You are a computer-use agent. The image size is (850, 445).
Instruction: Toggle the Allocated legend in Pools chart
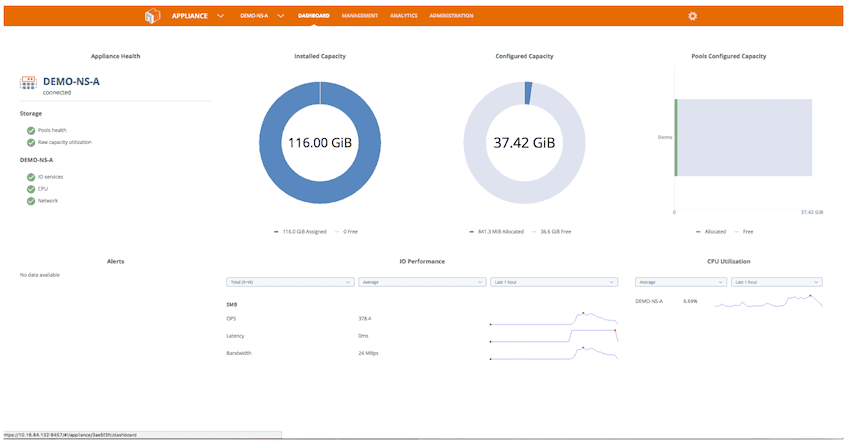711,231
